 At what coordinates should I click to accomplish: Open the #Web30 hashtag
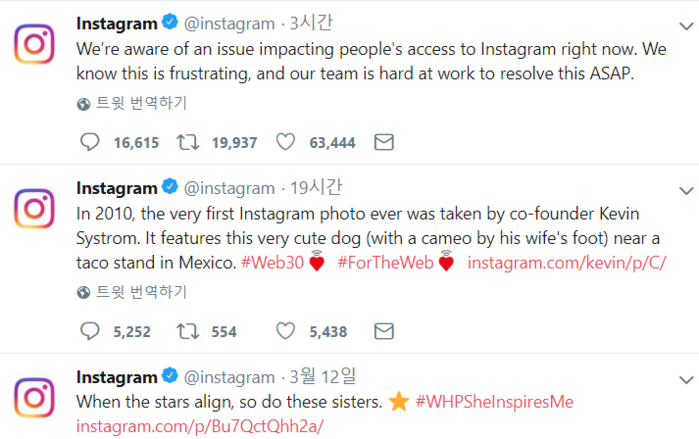(x=272, y=263)
